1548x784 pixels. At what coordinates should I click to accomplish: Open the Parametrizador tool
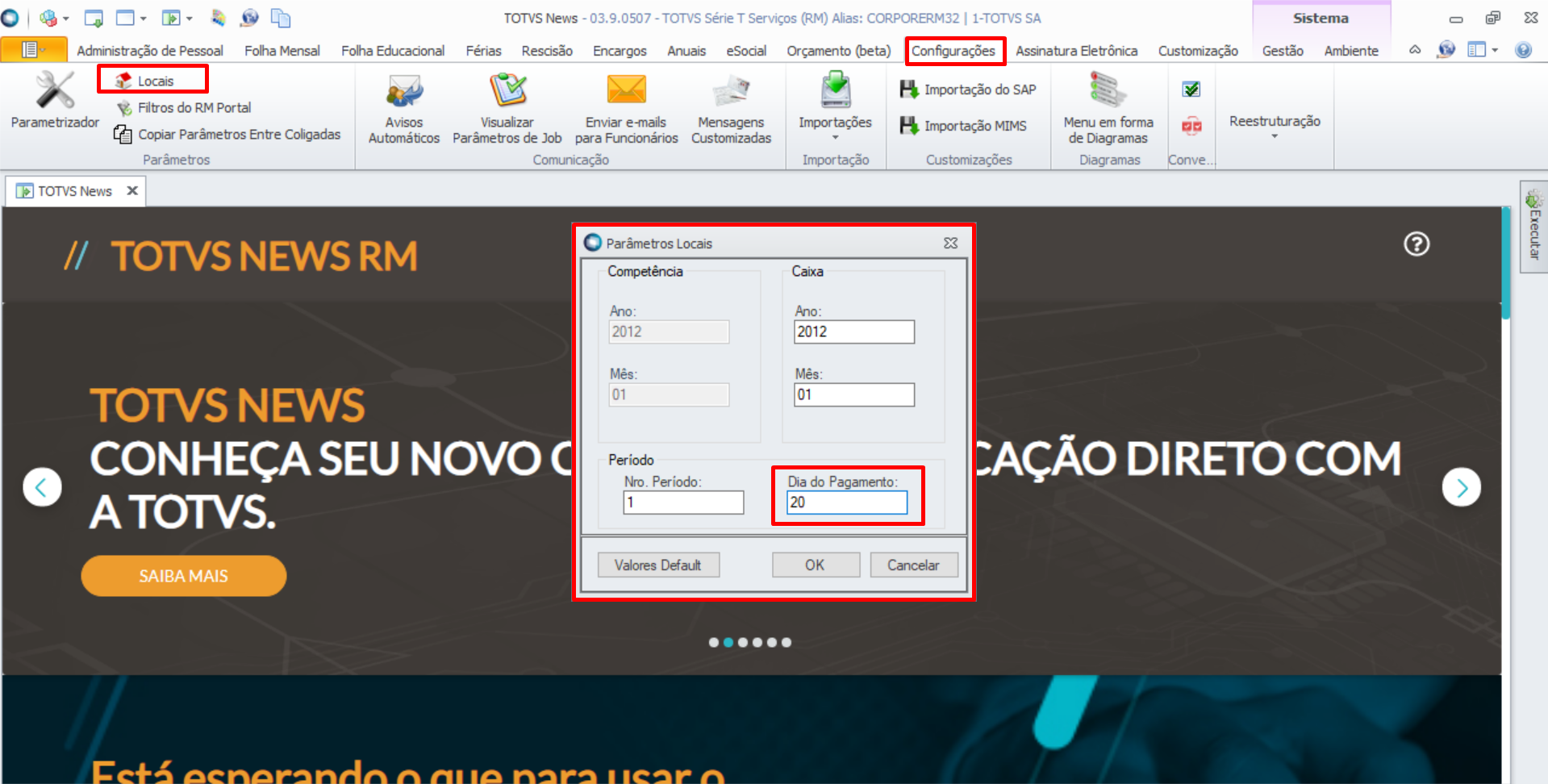(x=55, y=100)
